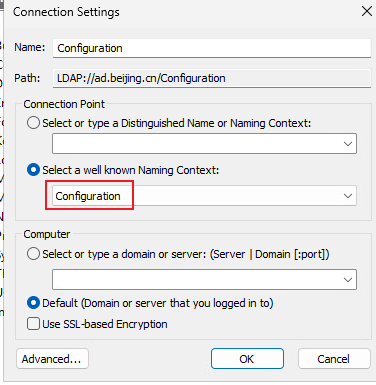376x385 pixels.
Task: Open the well known Naming Context dropdown arrow
Action: click(x=348, y=196)
